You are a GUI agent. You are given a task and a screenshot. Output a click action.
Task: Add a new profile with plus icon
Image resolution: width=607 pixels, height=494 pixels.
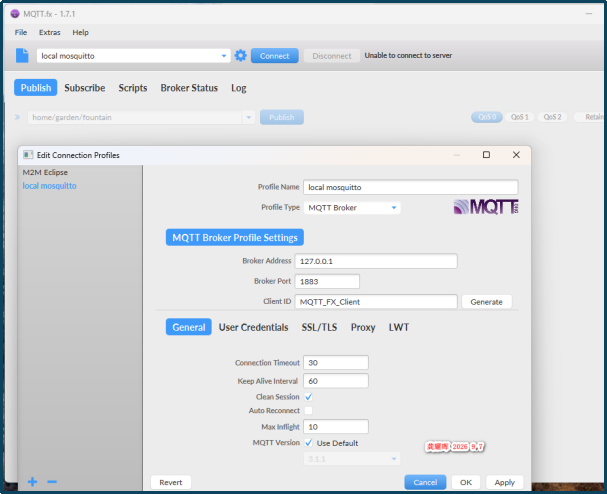[x=33, y=482]
